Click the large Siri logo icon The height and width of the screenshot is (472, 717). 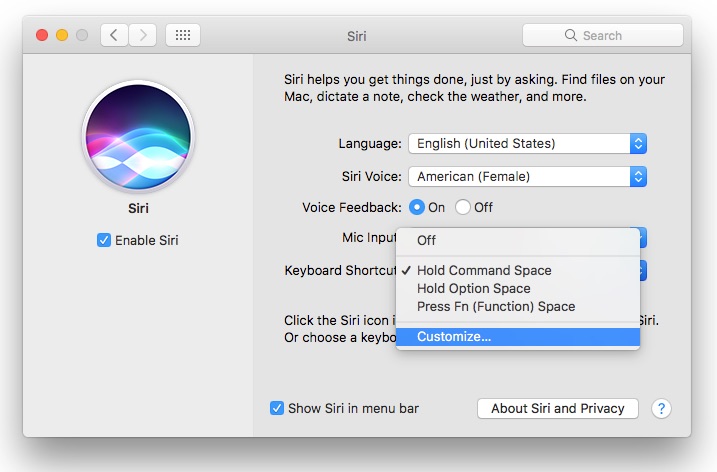click(138, 136)
